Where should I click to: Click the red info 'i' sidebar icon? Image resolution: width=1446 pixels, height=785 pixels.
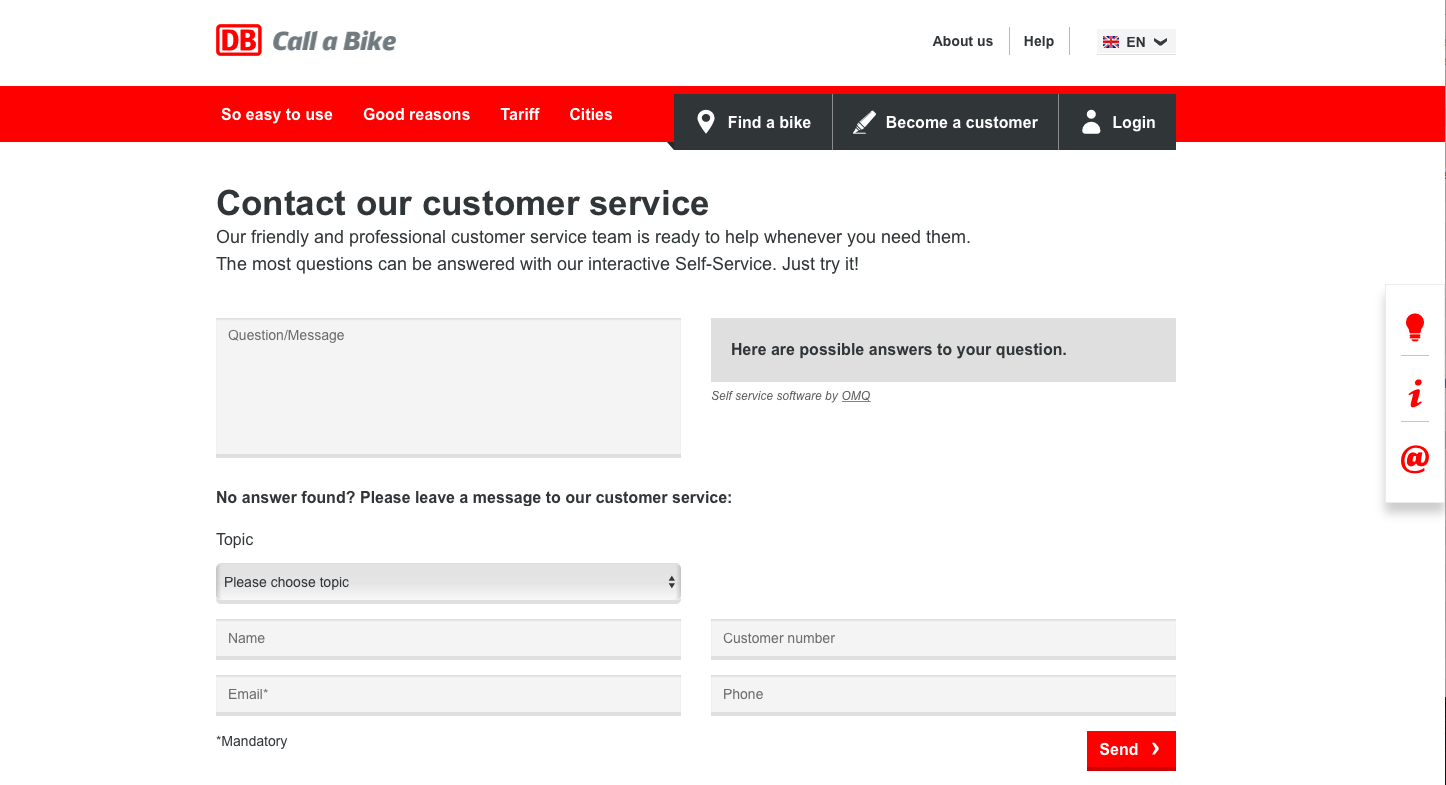pyautogui.click(x=1415, y=393)
